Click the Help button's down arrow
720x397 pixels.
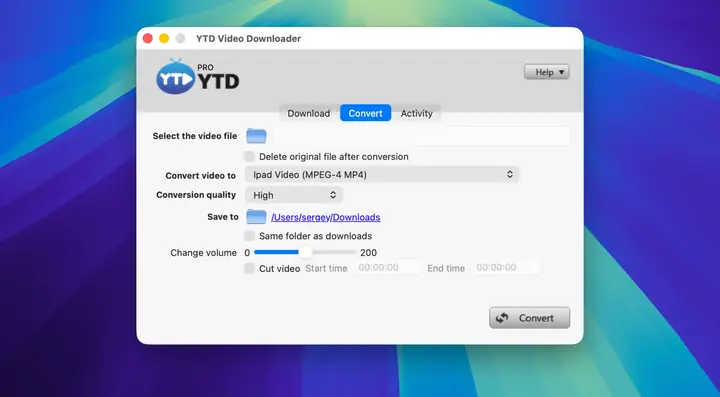(x=561, y=72)
